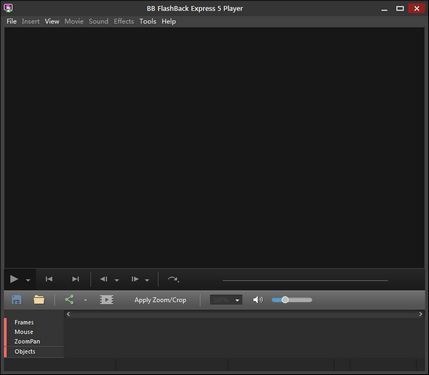Click the playback seek bar
The width and height of the screenshot is (429, 375).
305,280
